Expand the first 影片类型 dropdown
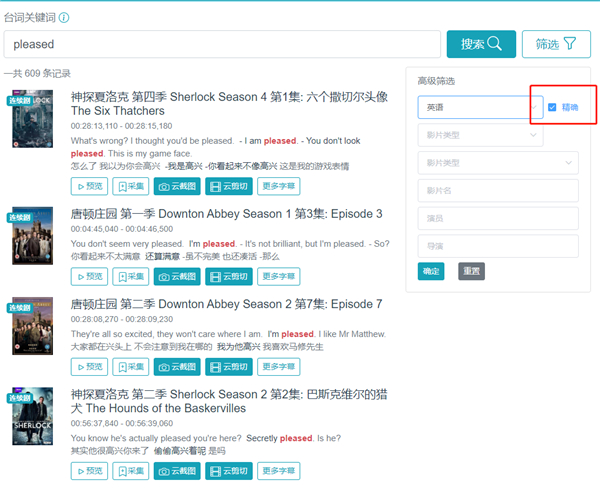 [x=480, y=135]
